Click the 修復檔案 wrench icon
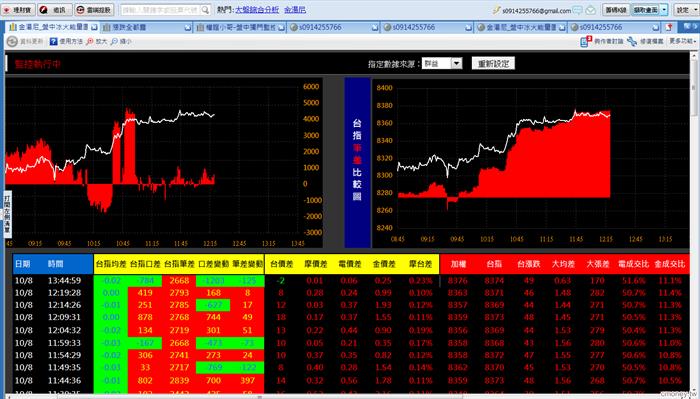700x399 pixels. click(x=632, y=41)
